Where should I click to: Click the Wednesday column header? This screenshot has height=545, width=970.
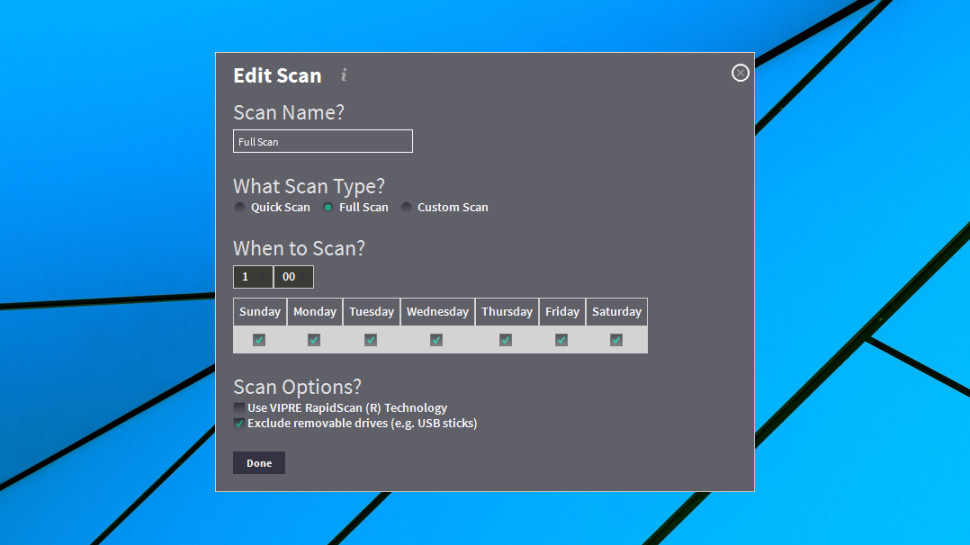point(437,312)
